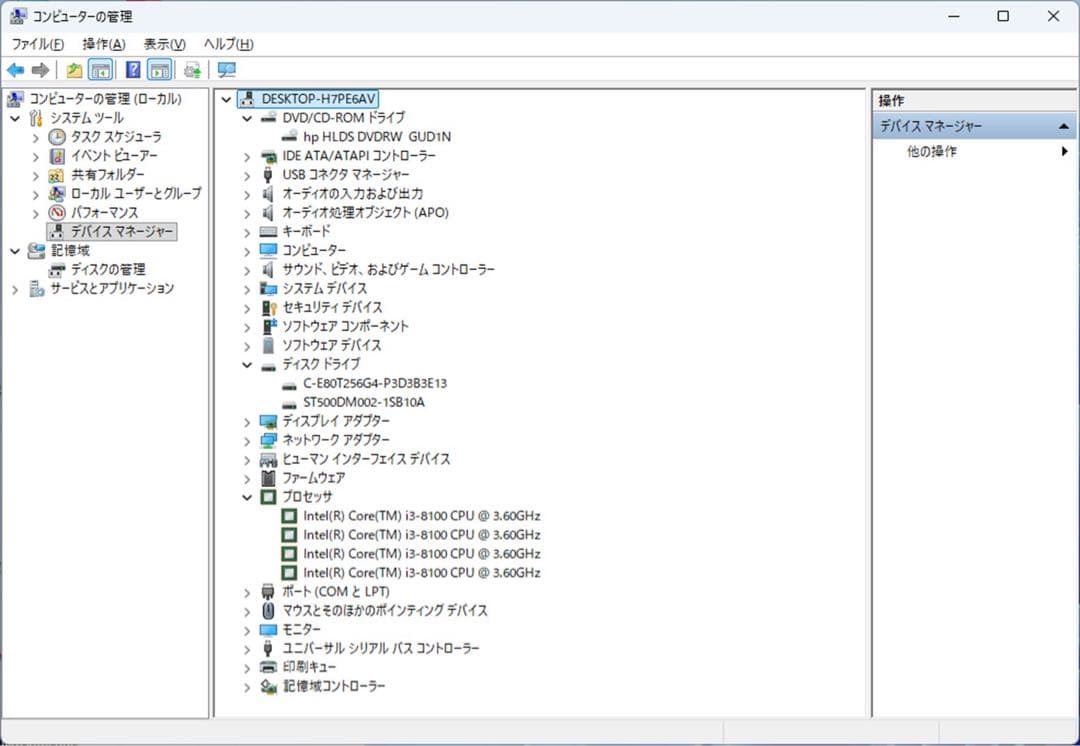
Task: Click the export list folder icon
Action: 73,69
